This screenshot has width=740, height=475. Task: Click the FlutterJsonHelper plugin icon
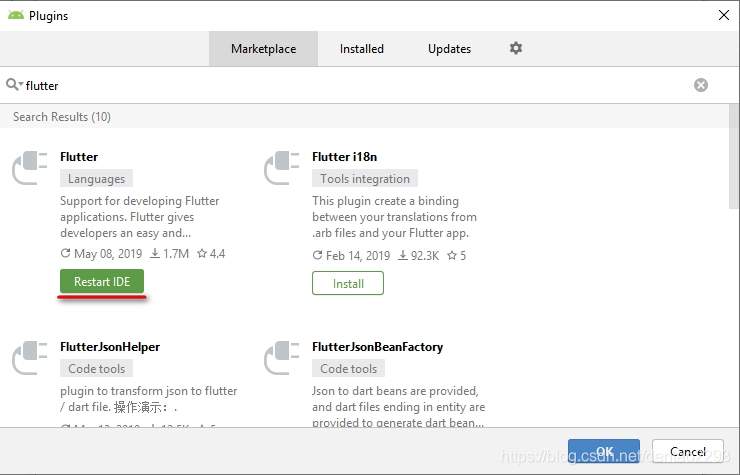(x=30, y=358)
